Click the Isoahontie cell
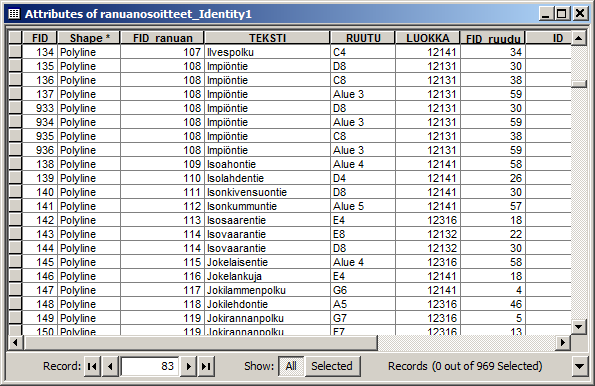The height and width of the screenshot is (386, 595). 267,164
